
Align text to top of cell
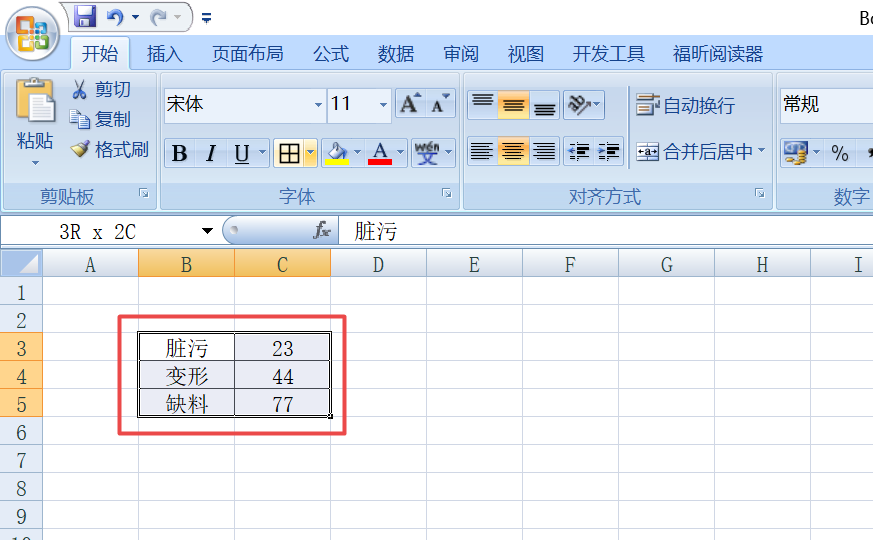click(x=482, y=105)
